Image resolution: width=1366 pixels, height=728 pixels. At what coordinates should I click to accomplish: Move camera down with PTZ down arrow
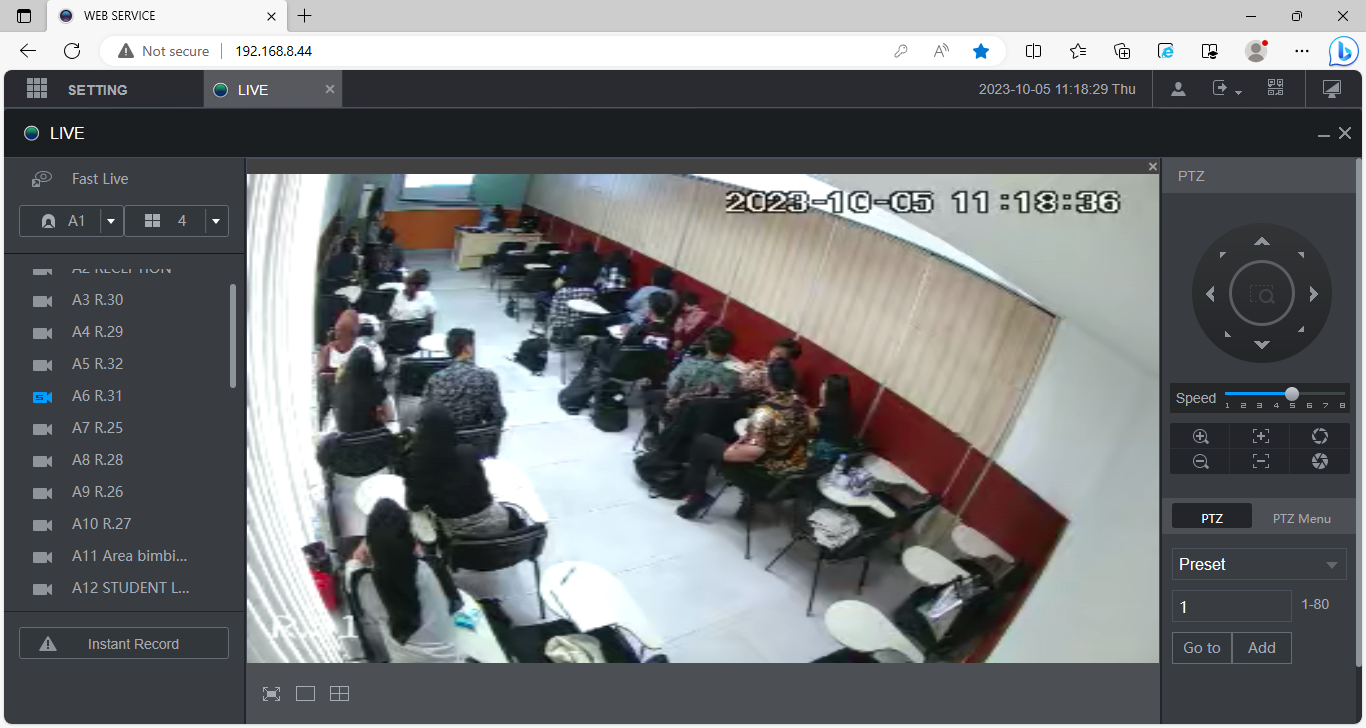pyautogui.click(x=1262, y=345)
